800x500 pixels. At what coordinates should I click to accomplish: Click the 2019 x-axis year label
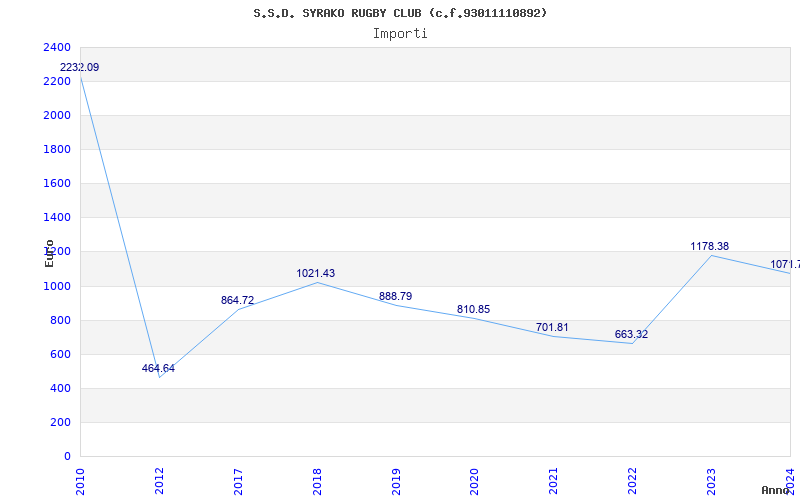[x=396, y=481]
